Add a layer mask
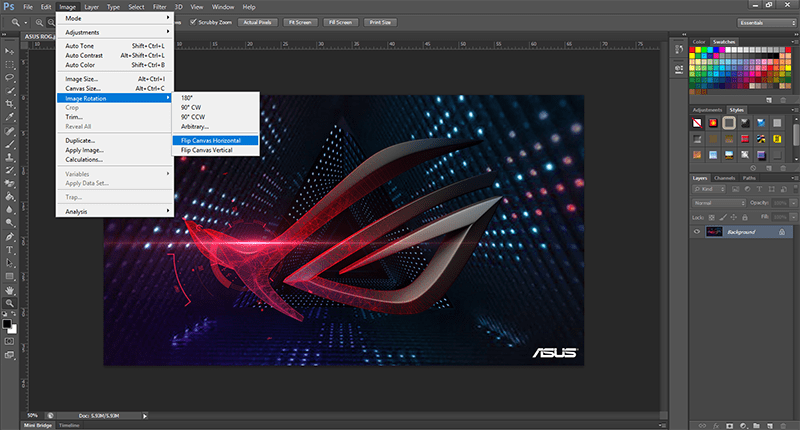Screen dimensions: 800x430 click(x=730, y=425)
